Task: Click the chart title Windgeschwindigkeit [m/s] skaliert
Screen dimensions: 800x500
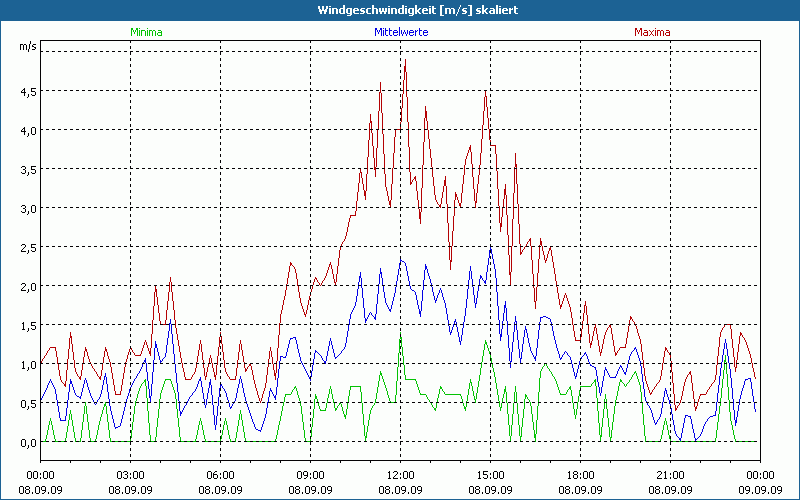Action: (417, 10)
